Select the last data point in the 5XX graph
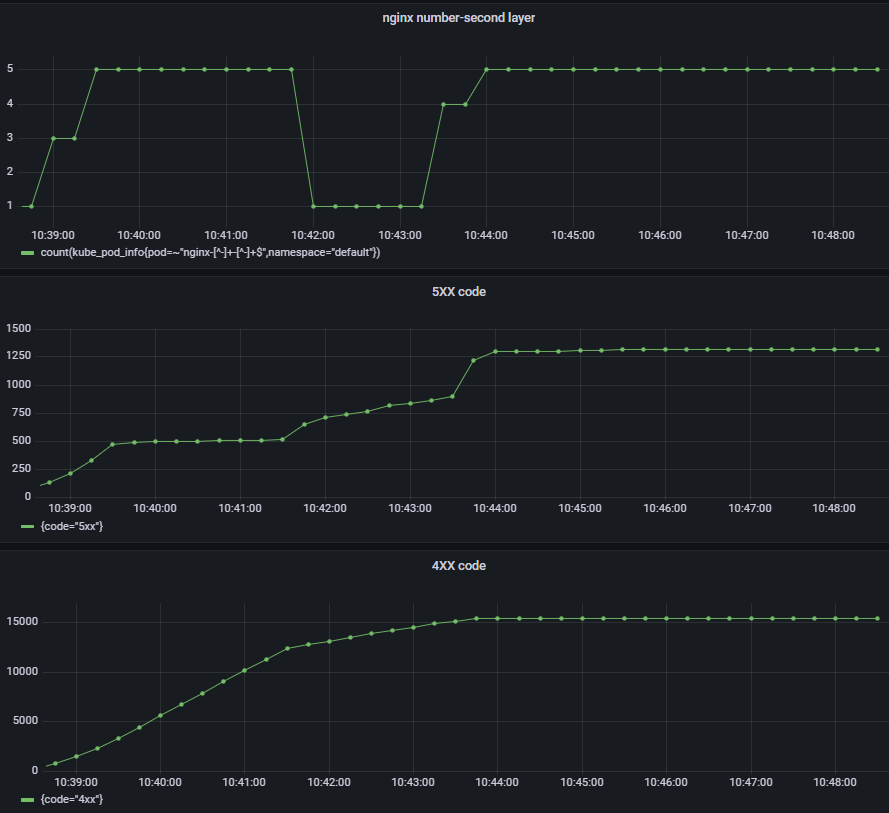The image size is (889, 813). [x=877, y=349]
